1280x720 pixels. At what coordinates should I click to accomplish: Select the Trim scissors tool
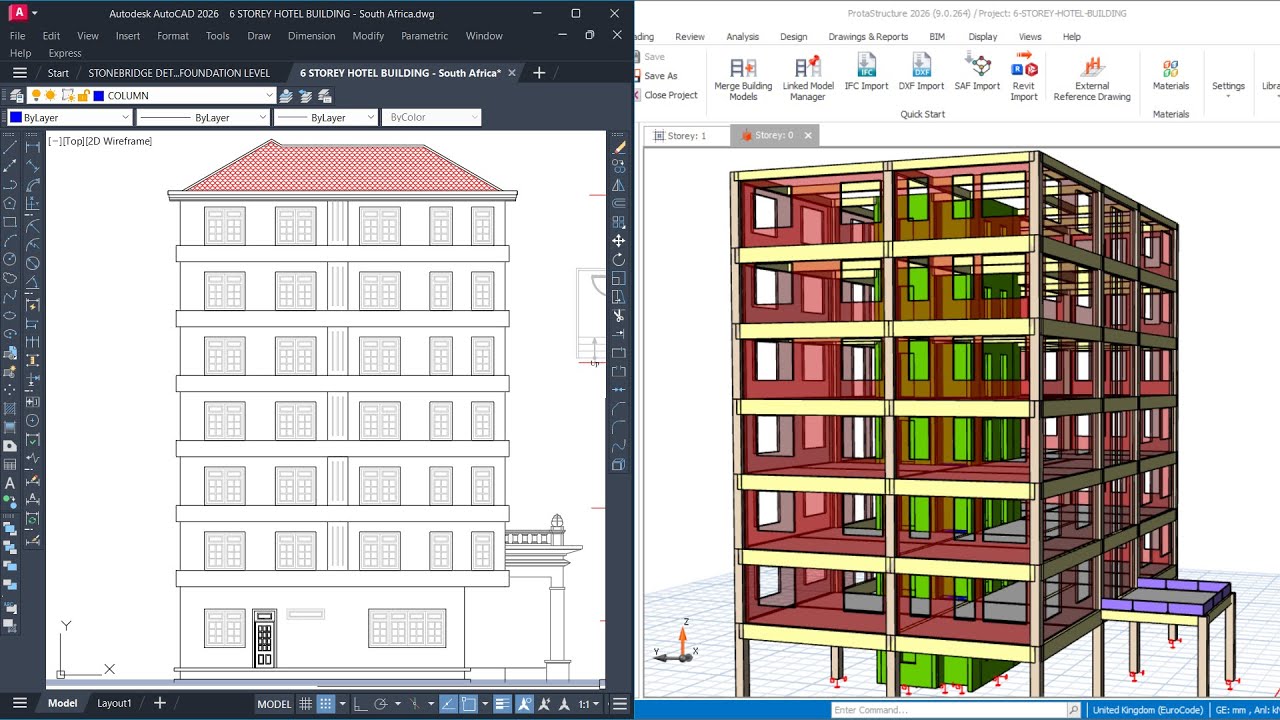tap(619, 316)
